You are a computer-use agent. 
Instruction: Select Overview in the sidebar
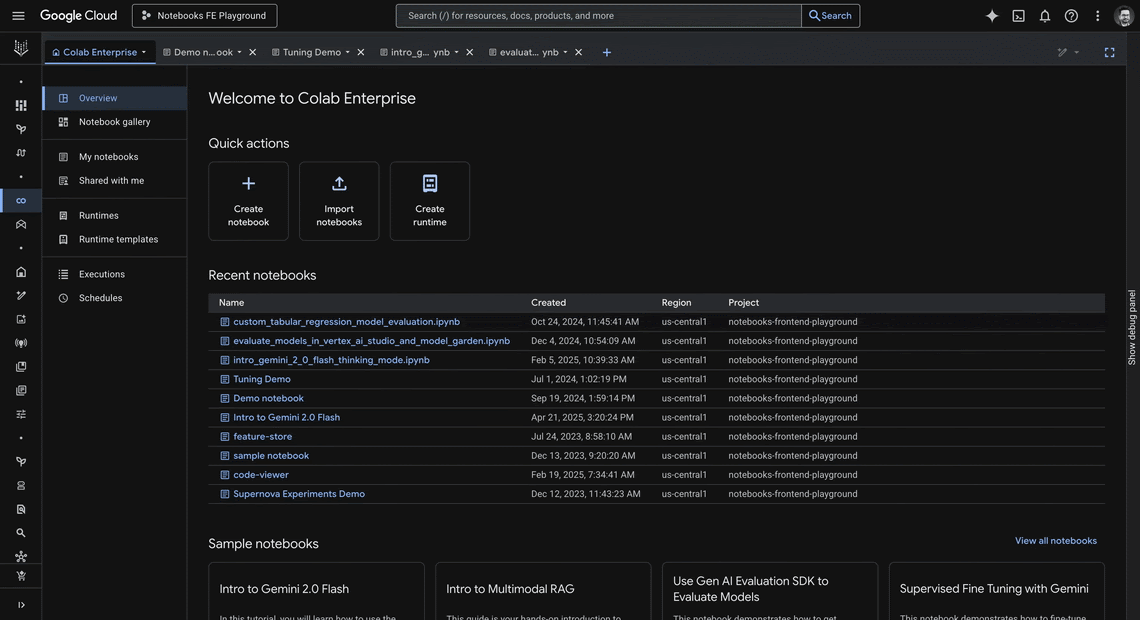point(115,98)
